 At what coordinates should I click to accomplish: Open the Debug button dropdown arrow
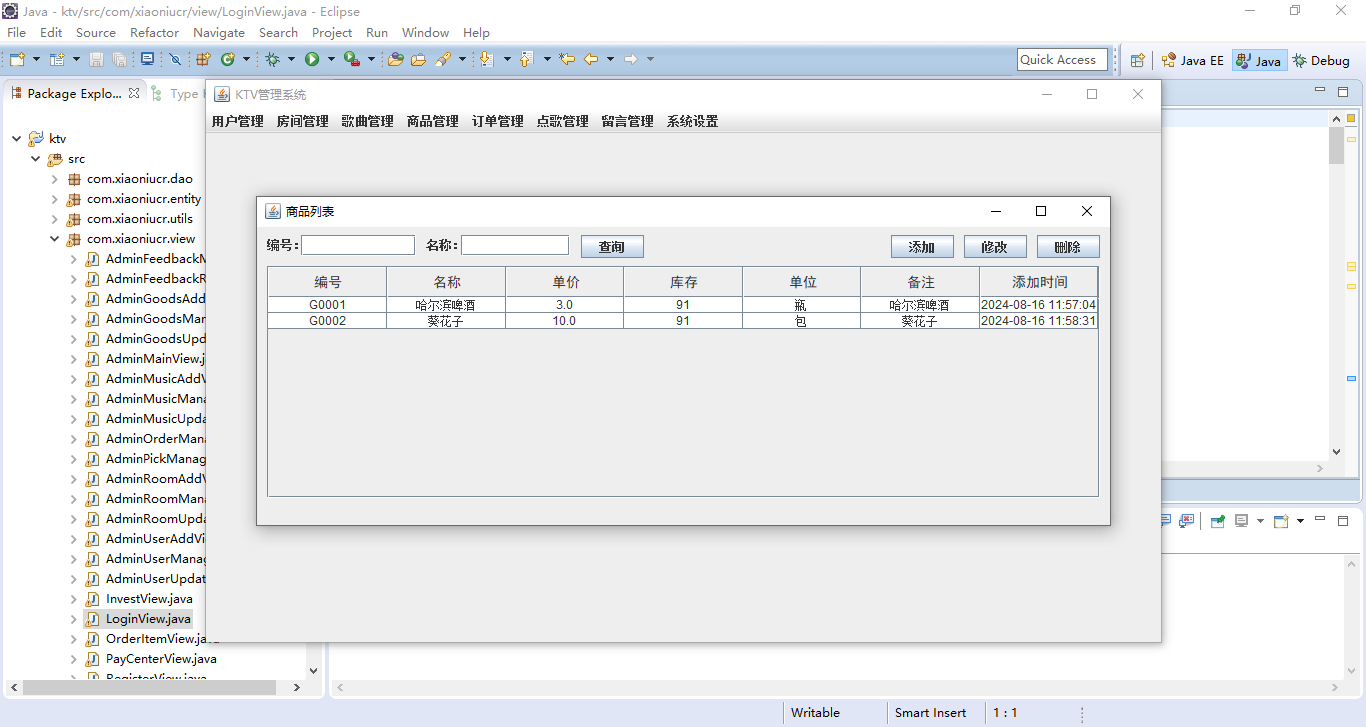click(x=291, y=60)
